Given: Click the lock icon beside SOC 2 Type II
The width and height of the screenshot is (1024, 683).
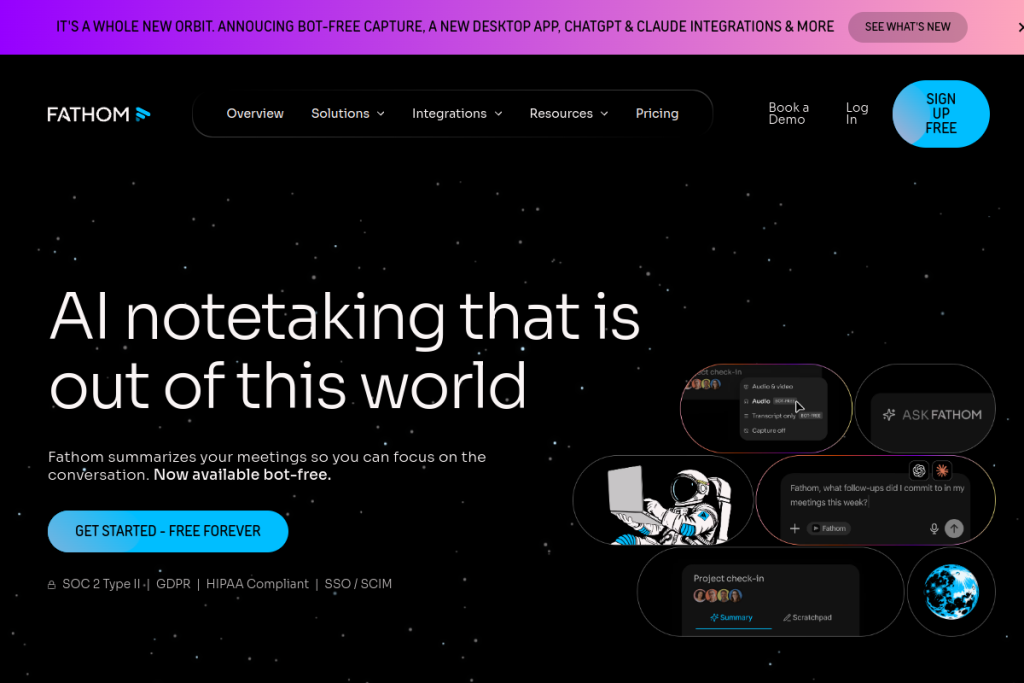Looking at the screenshot, I should pyautogui.click(x=52, y=585).
